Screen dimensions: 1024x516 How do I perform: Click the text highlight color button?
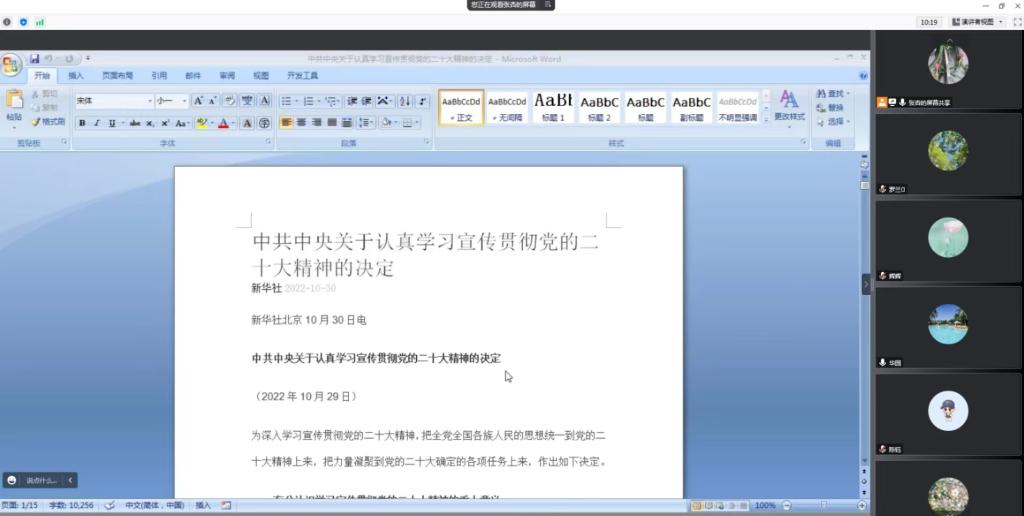tap(201, 123)
